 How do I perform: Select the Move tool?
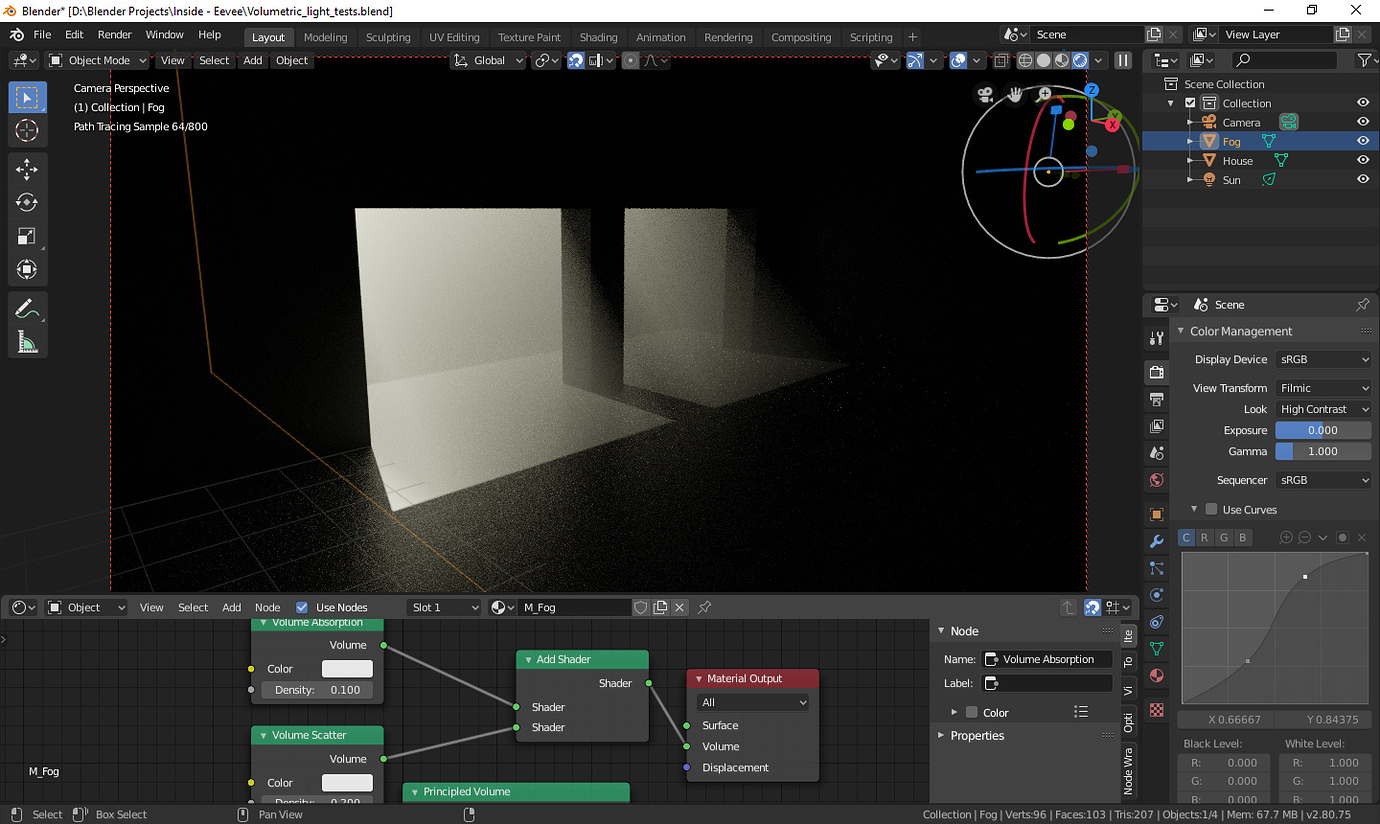click(x=27, y=169)
